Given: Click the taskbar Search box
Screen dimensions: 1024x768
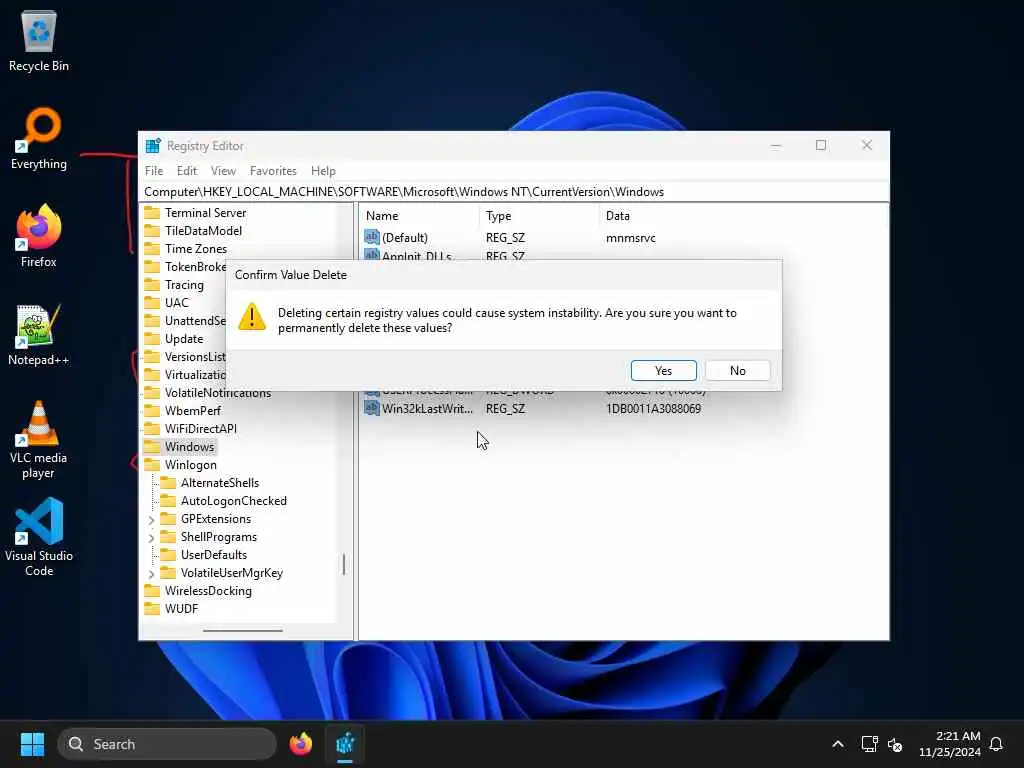Looking at the screenshot, I should (x=167, y=744).
